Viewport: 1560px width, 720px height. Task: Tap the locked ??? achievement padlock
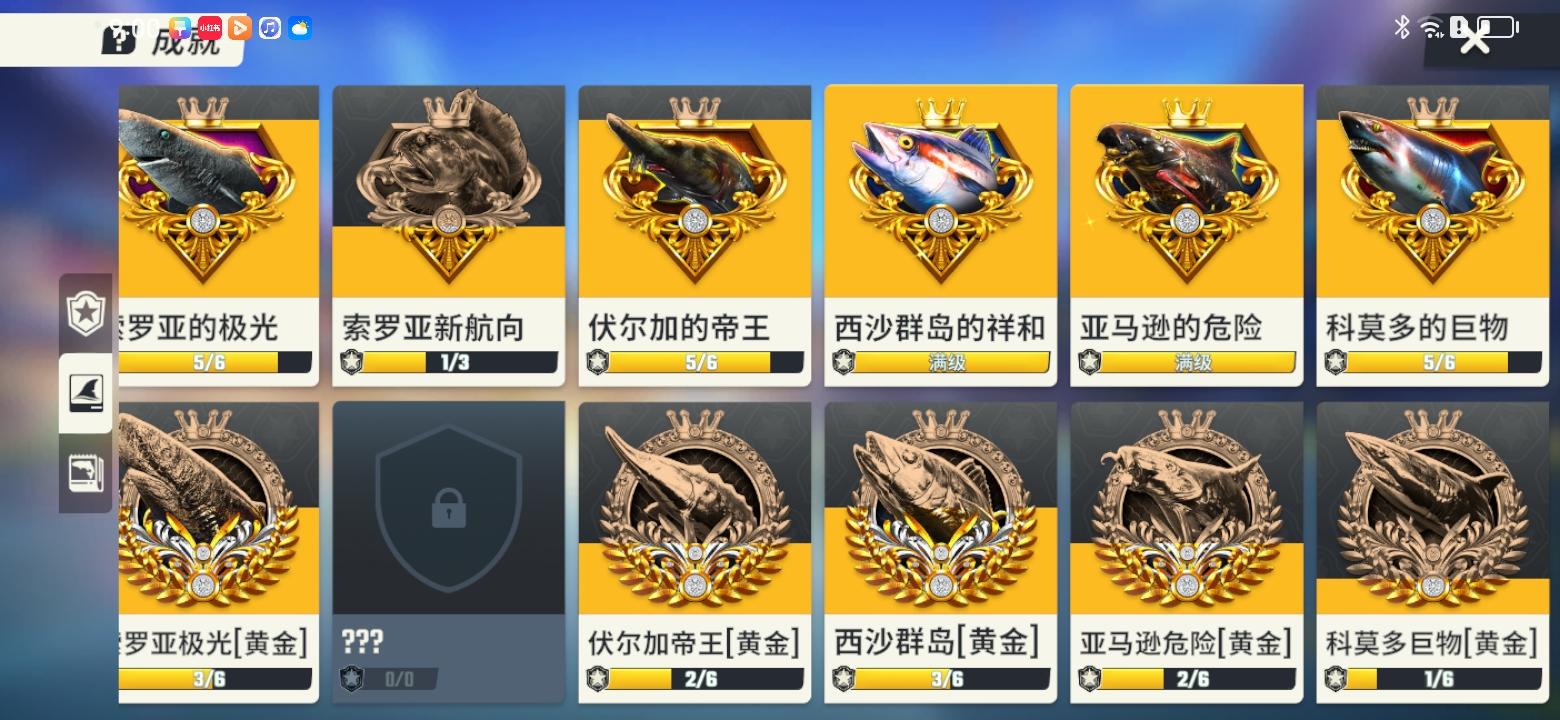pos(448,509)
